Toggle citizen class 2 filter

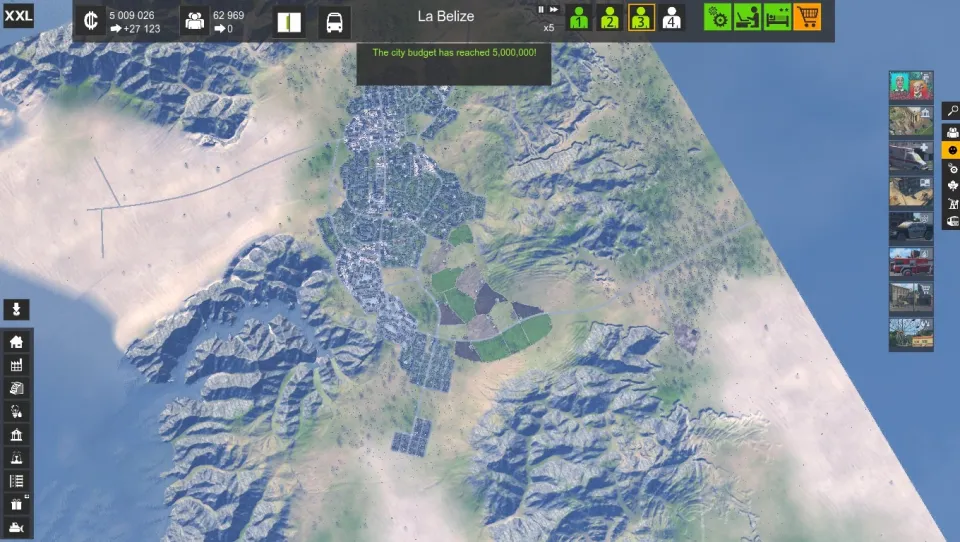pyautogui.click(x=609, y=18)
